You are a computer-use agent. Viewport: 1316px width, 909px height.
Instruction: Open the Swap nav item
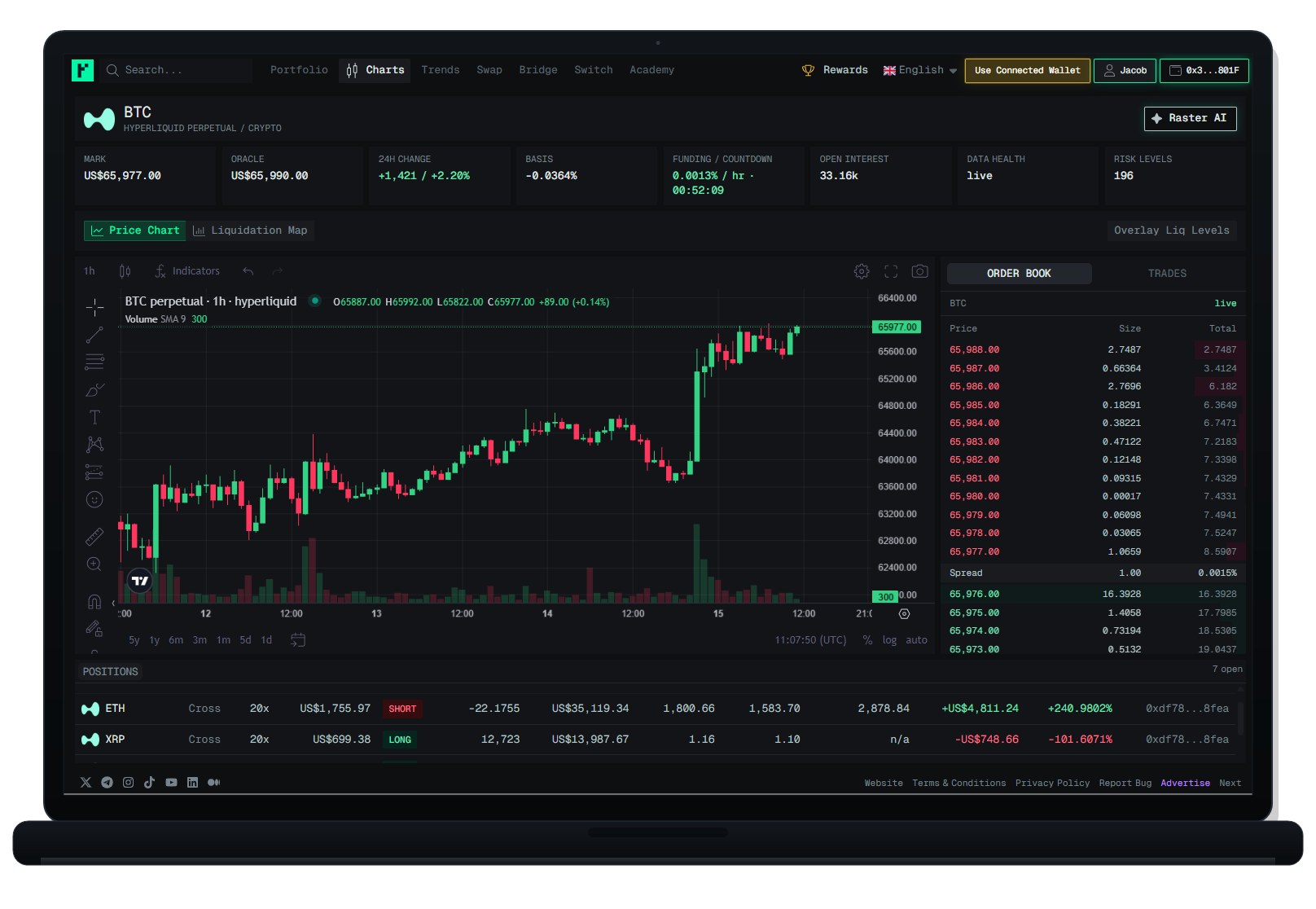(x=489, y=70)
